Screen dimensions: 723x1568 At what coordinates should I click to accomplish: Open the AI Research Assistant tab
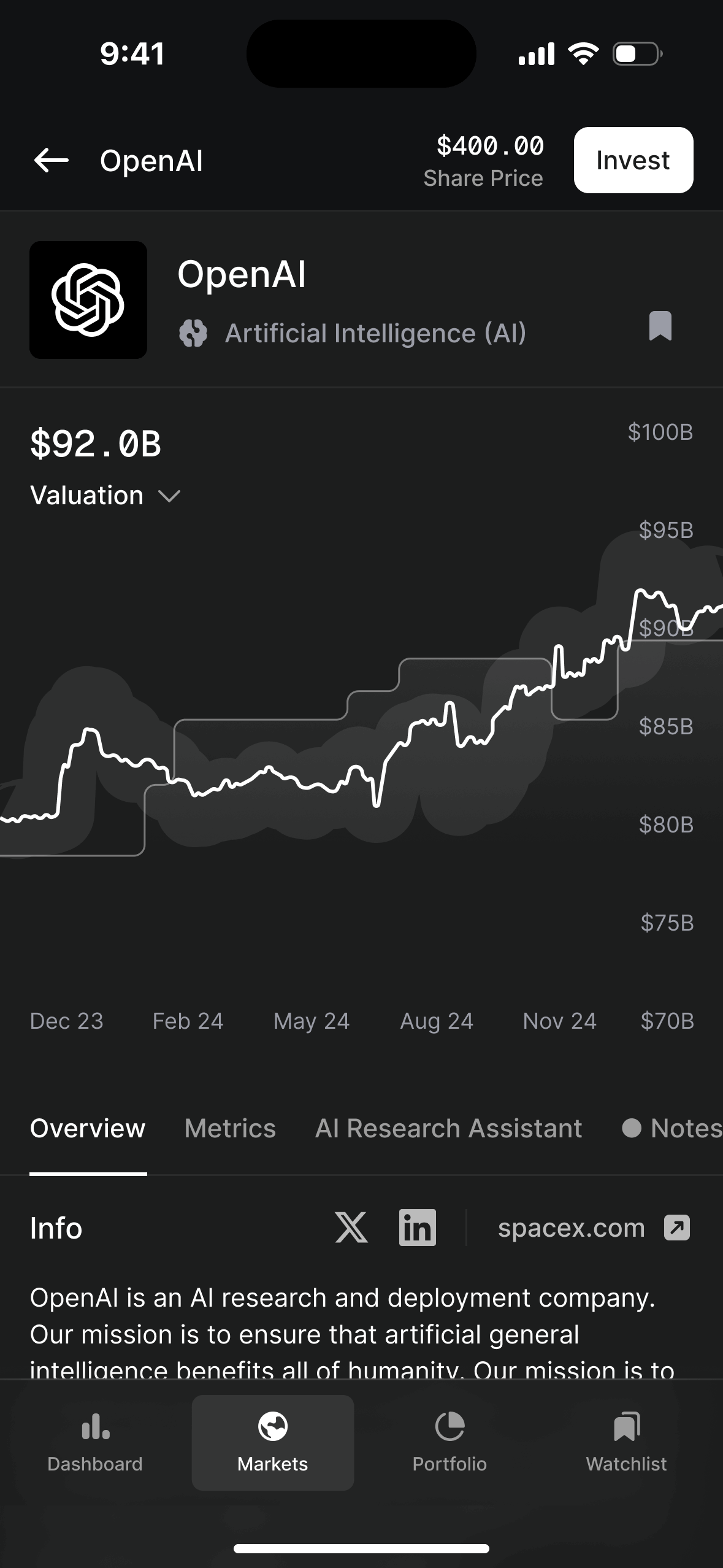pos(448,1128)
